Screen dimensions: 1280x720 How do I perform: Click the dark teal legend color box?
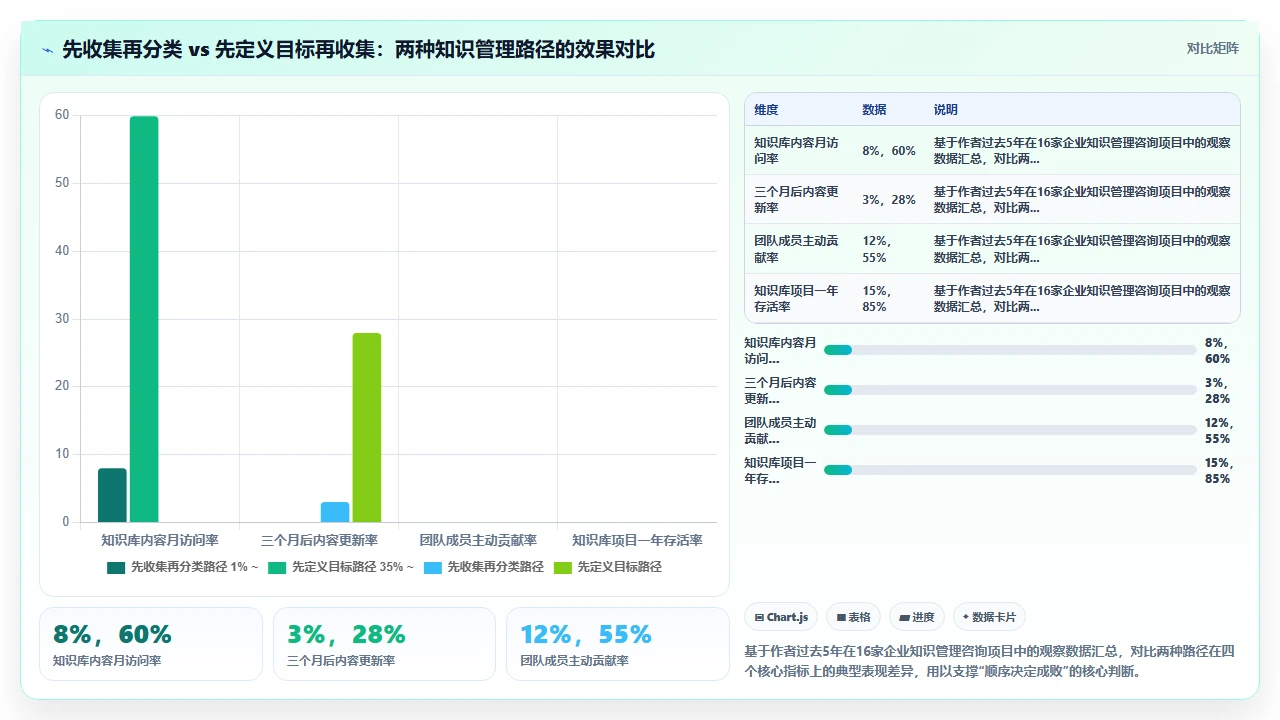(x=116, y=567)
